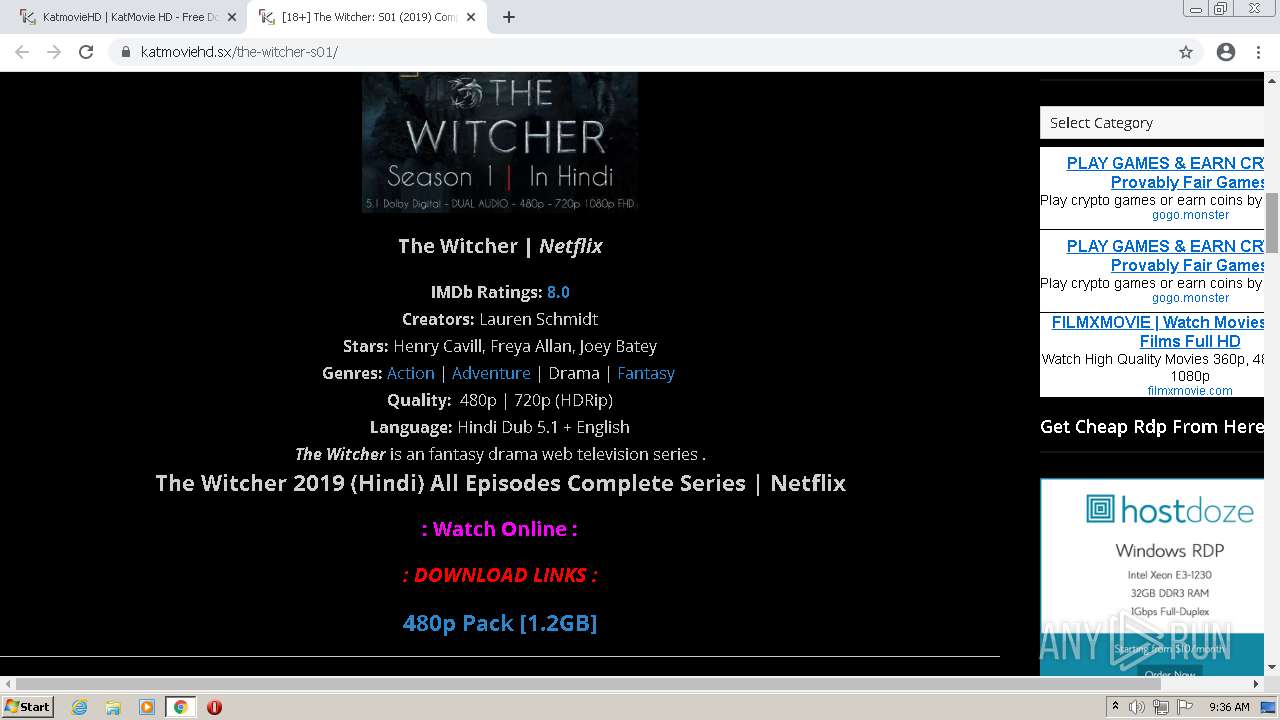Screen dimensions: 1280x720
Task: Open a new browser tab
Action: [x=509, y=17]
